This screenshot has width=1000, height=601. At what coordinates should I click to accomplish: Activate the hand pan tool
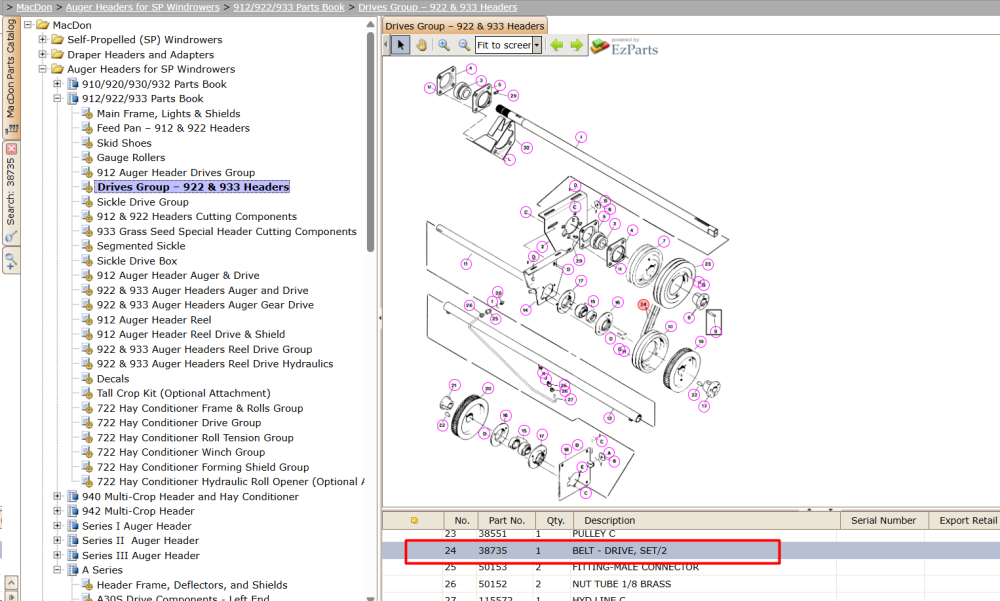pos(421,45)
